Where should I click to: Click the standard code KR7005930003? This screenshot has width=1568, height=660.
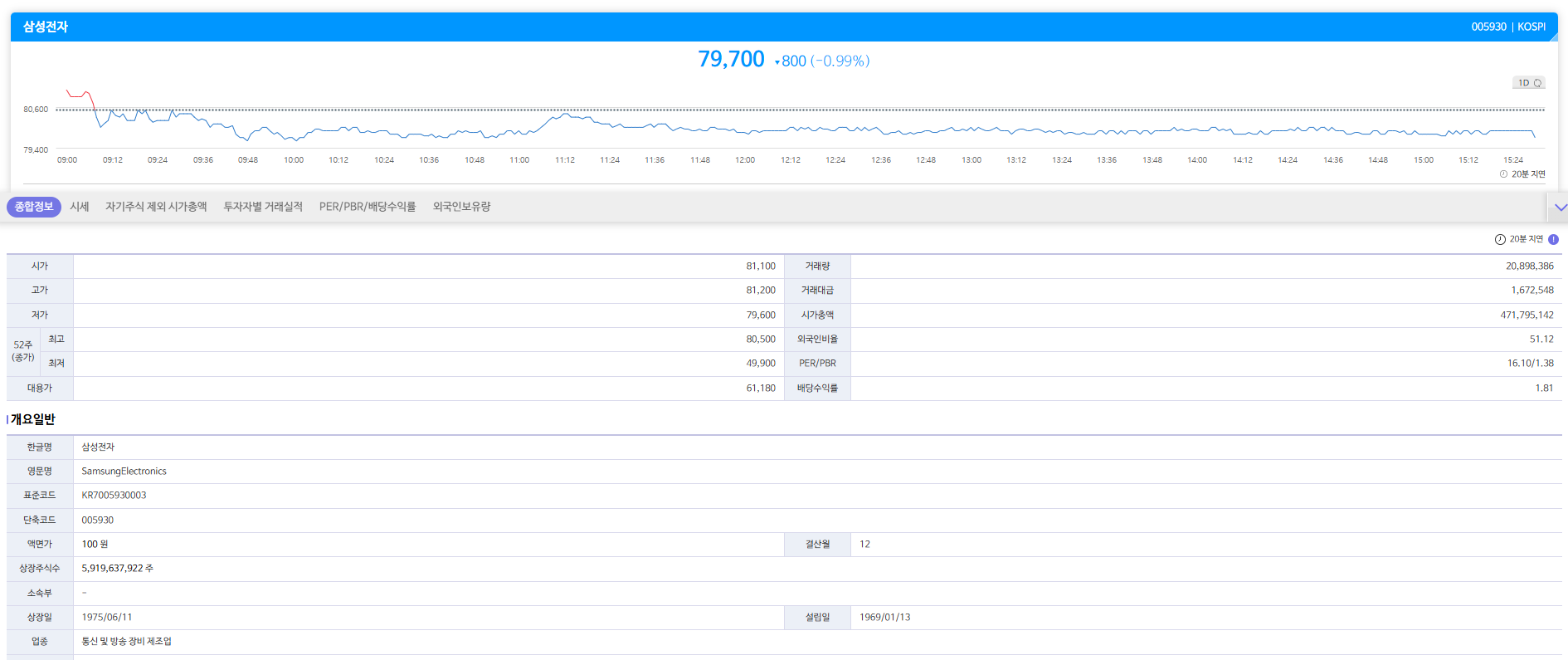[x=114, y=496]
